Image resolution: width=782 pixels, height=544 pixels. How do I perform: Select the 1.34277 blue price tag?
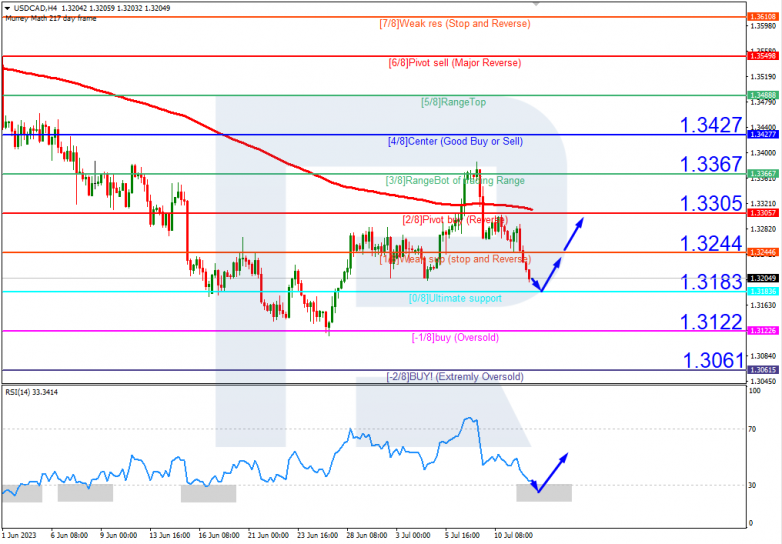click(x=763, y=135)
